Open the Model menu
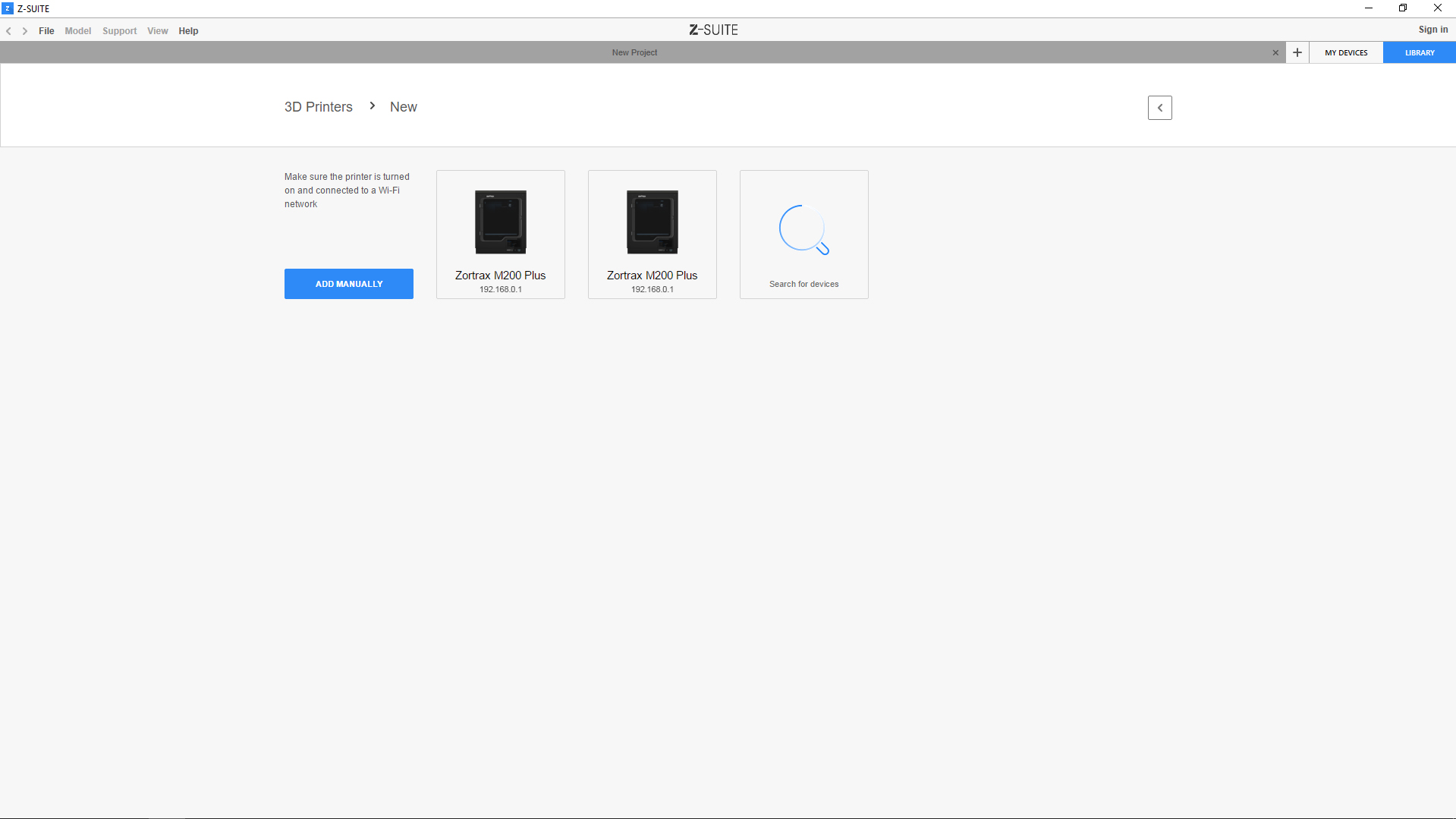This screenshot has height=819, width=1456. point(77,31)
